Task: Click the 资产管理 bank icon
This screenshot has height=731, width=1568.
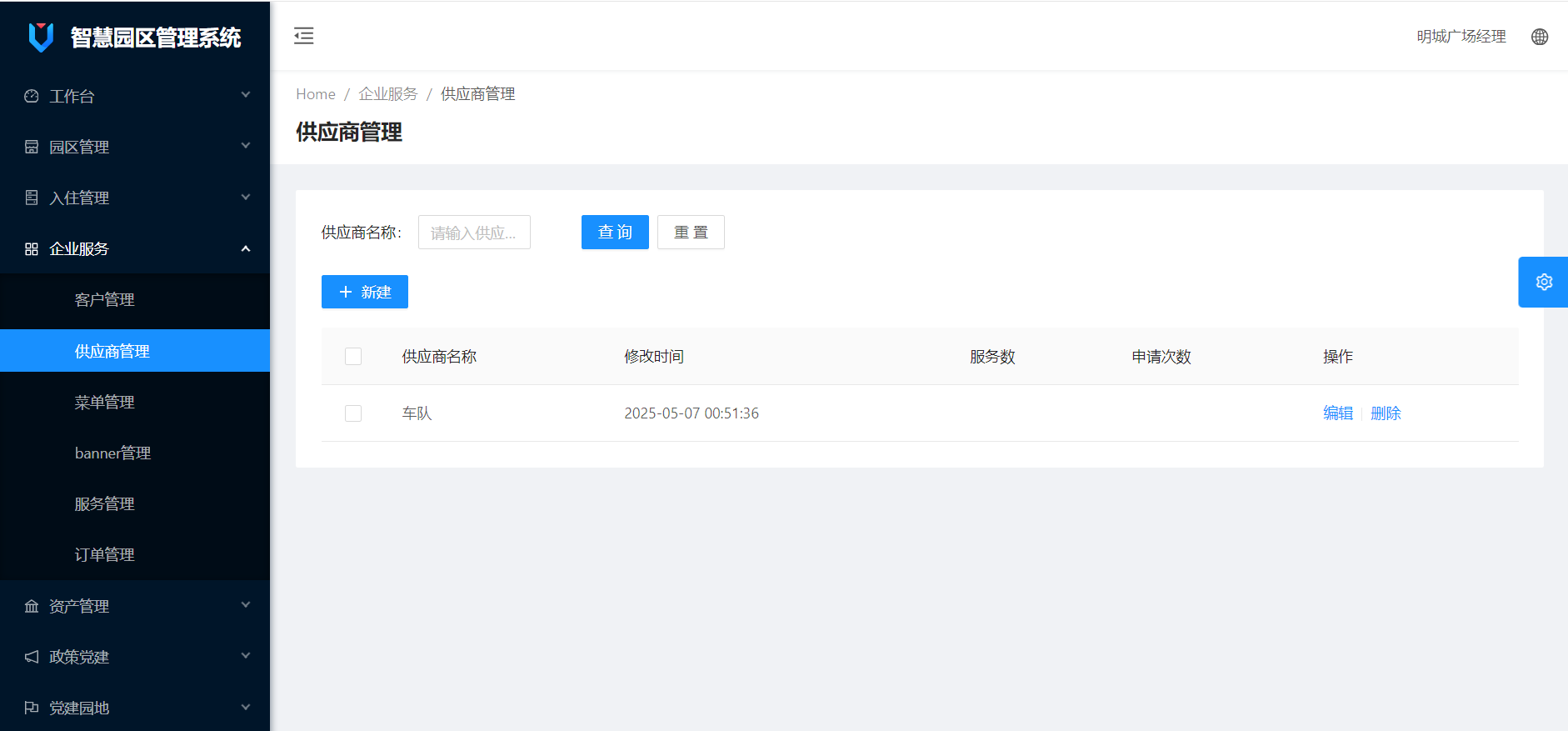Action: 32,607
